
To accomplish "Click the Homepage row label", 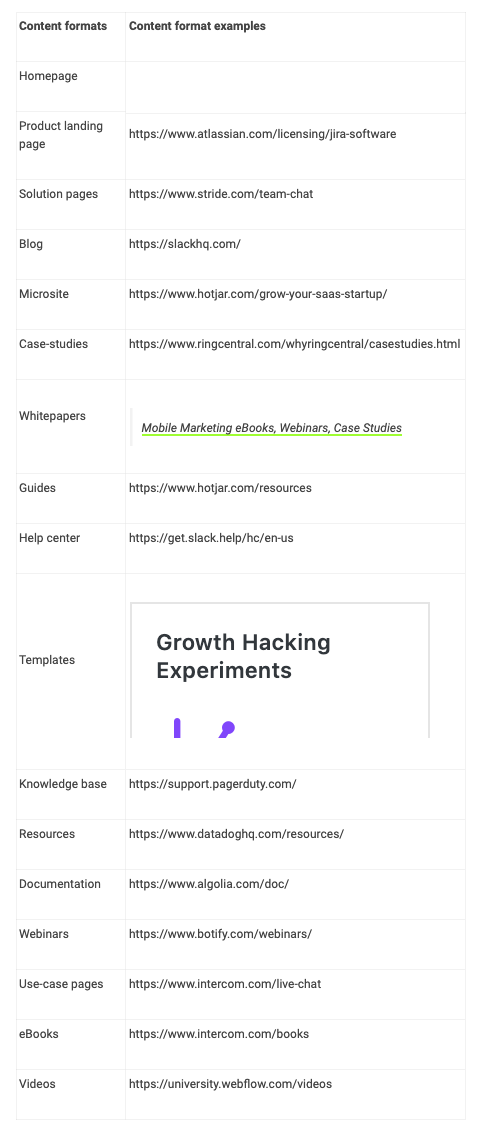I will [x=48, y=76].
